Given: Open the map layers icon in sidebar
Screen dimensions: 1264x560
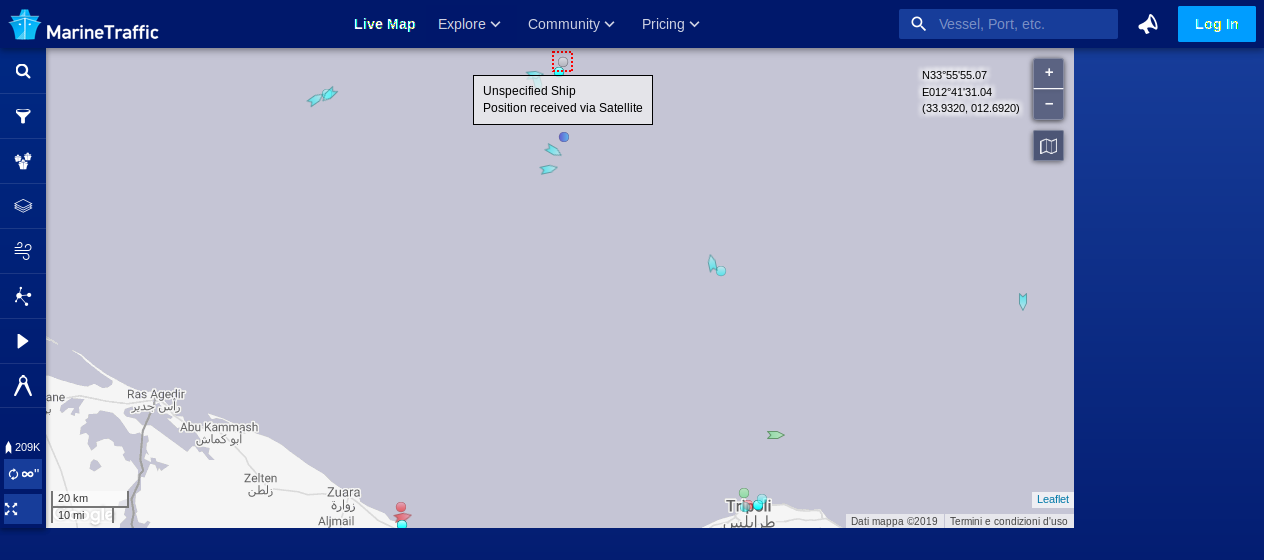Looking at the screenshot, I should coord(23,206).
